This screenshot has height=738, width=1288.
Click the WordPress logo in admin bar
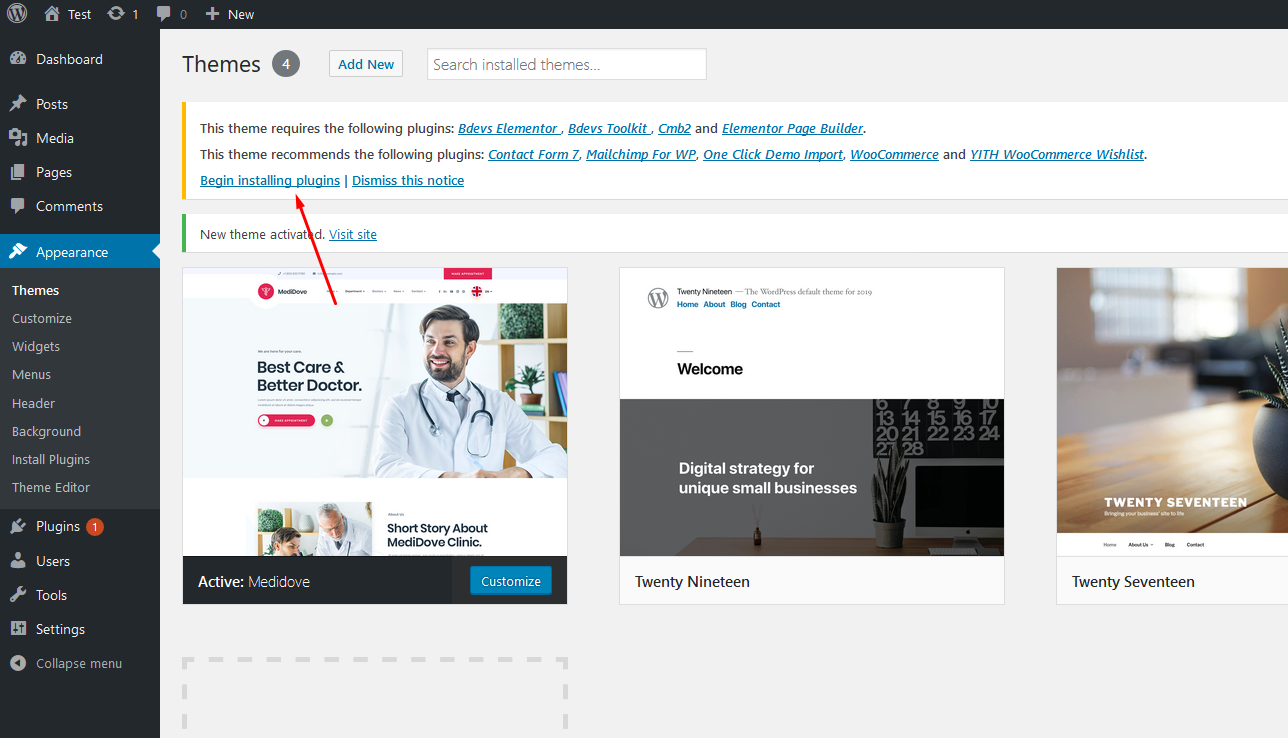19,14
